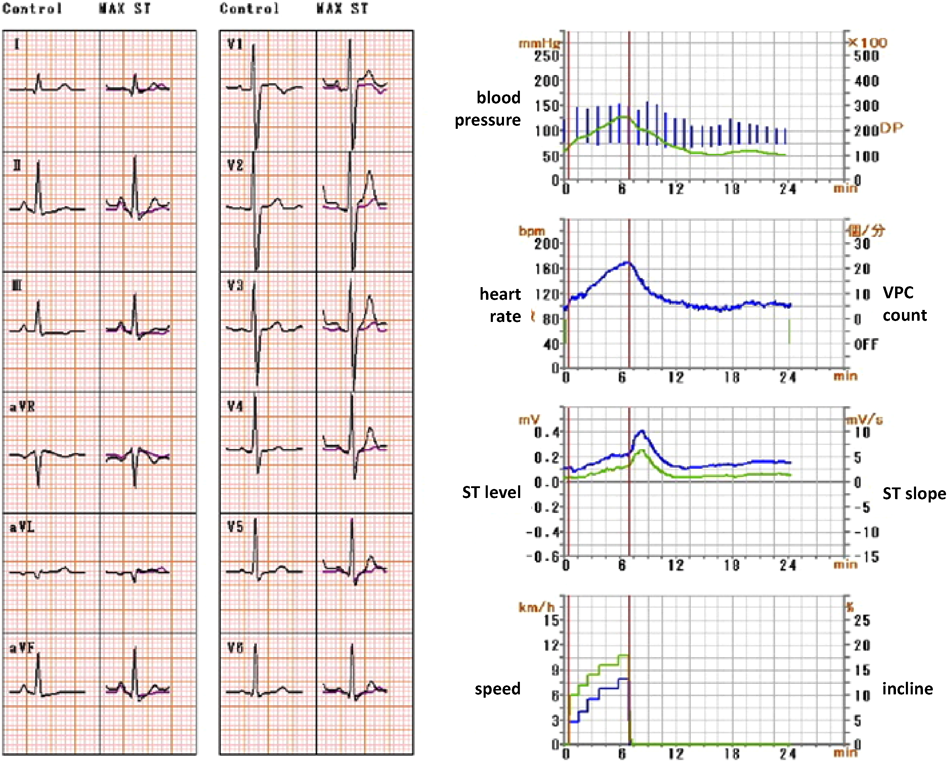Screen dimensions: 948x762
Task: Click the km/h unit label
Action: [x=529, y=606]
